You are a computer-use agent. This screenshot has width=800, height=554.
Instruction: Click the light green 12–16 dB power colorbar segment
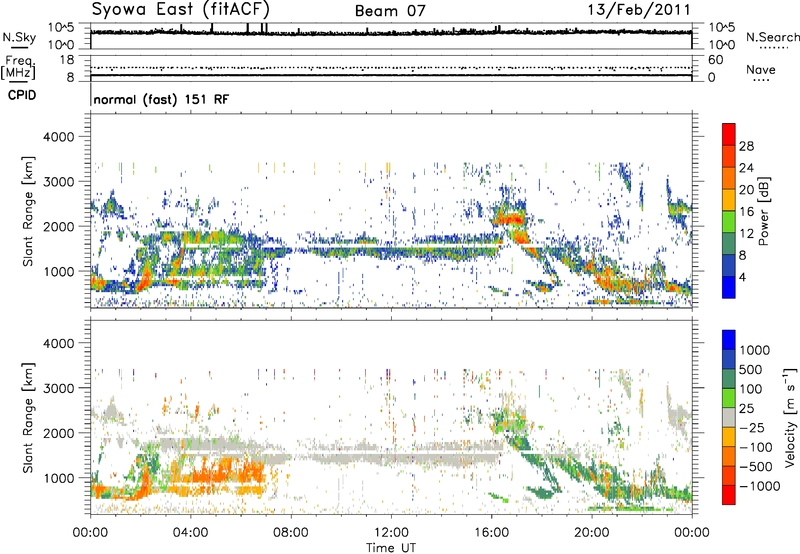click(x=729, y=221)
